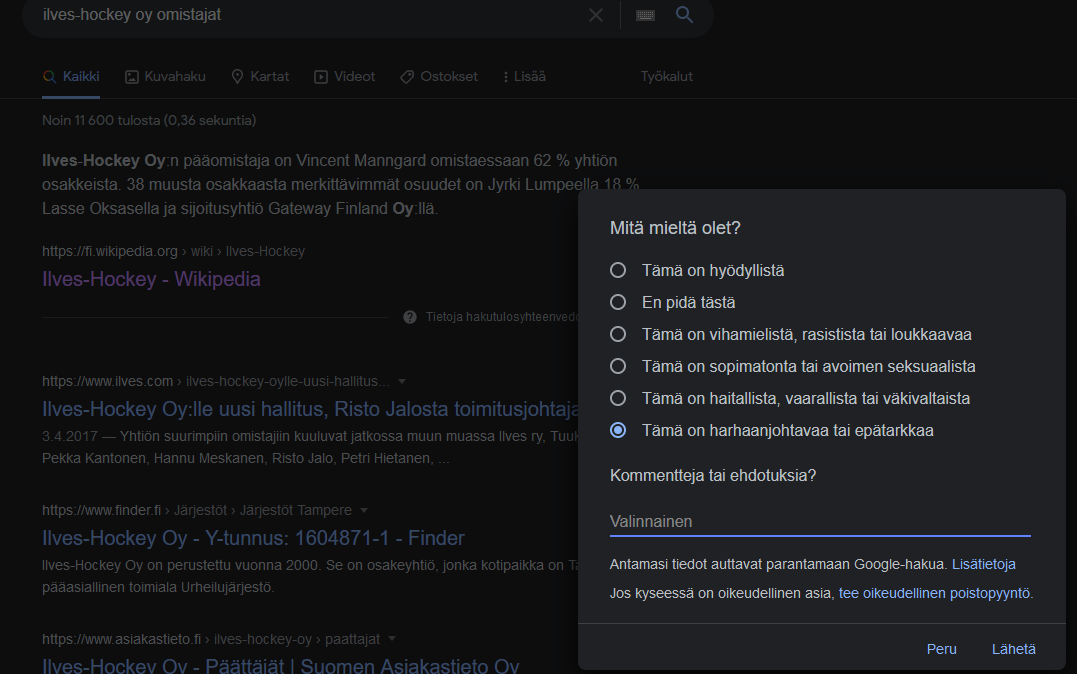
Task: Select "sopimatonta tai avoimen seksuaalista" option
Action: click(618, 366)
